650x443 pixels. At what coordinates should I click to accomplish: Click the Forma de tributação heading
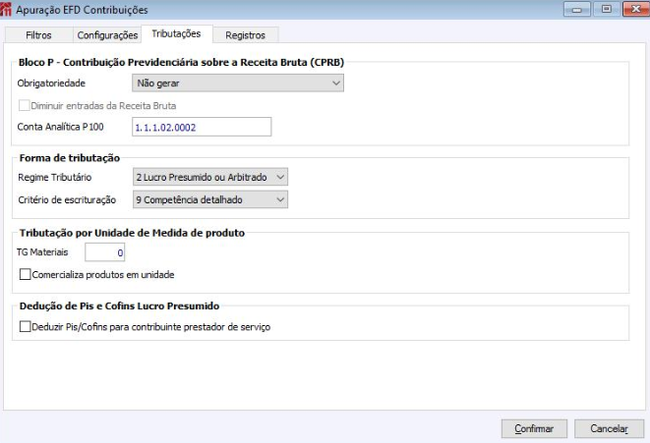point(70,158)
